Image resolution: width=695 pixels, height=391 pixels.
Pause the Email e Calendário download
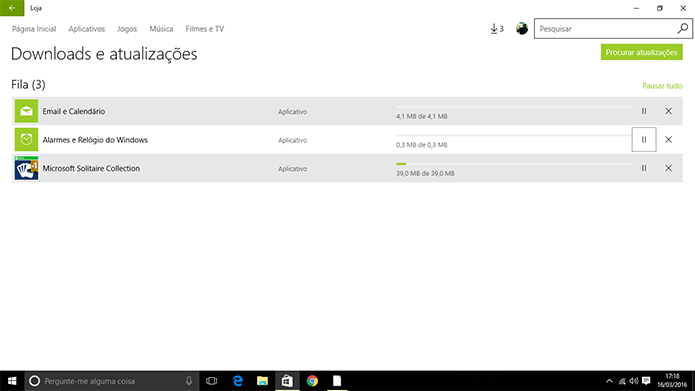point(644,111)
